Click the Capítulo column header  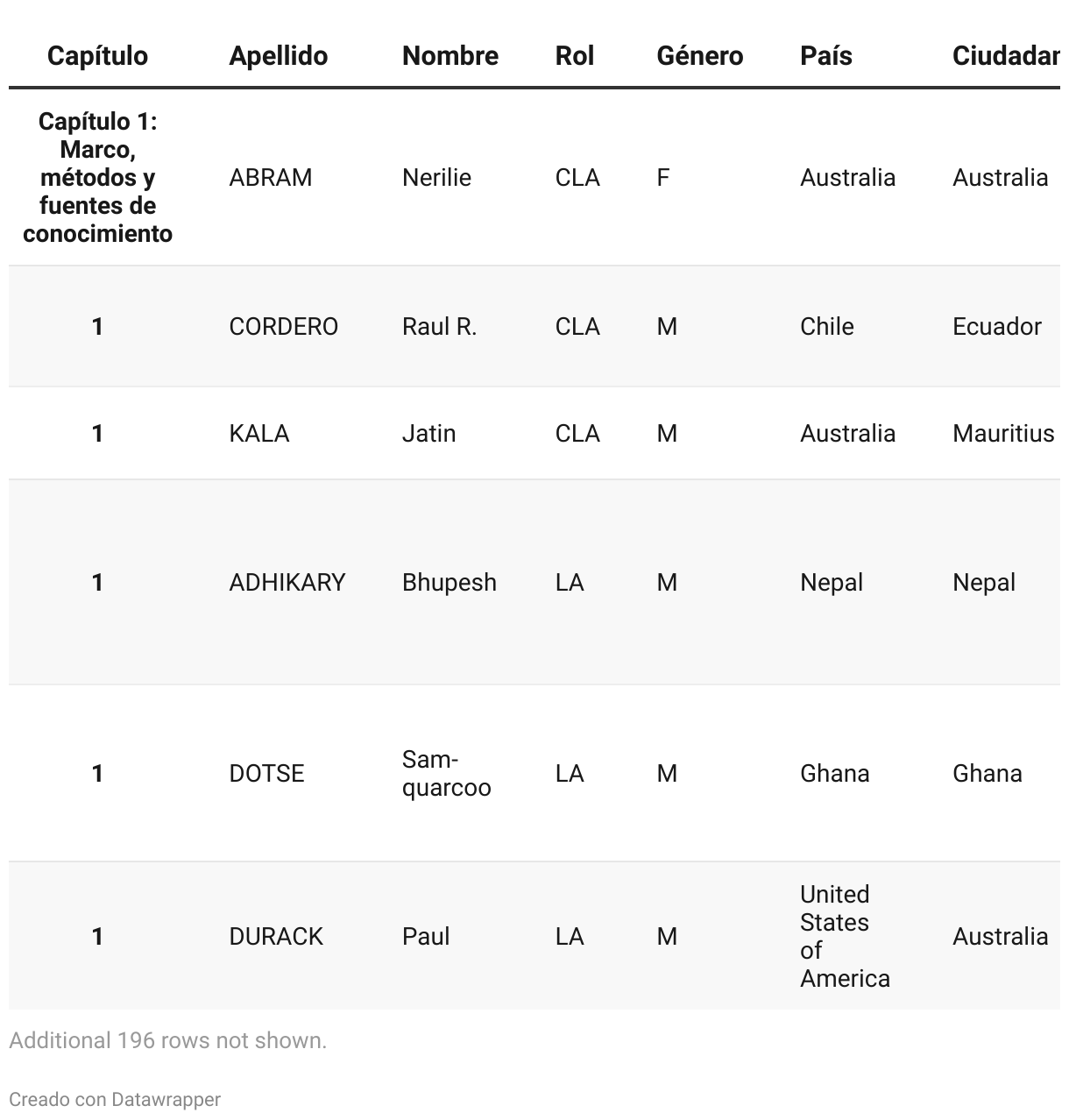tap(97, 56)
